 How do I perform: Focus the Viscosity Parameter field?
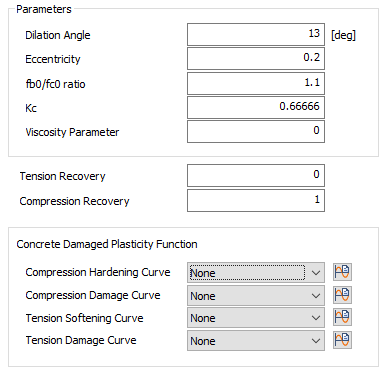click(x=256, y=131)
